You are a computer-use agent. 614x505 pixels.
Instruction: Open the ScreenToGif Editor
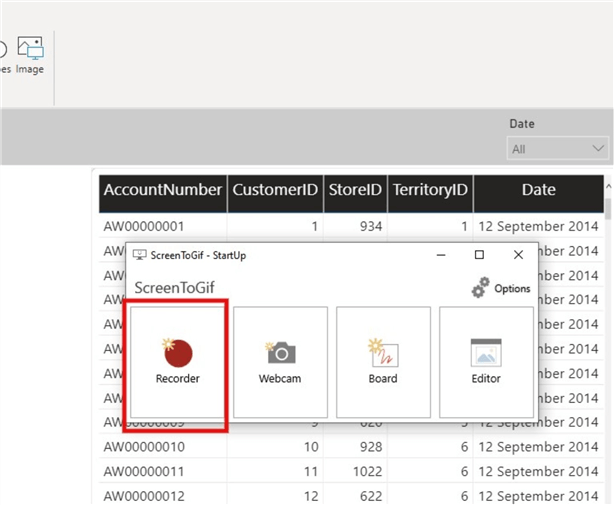[x=486, y=361]
